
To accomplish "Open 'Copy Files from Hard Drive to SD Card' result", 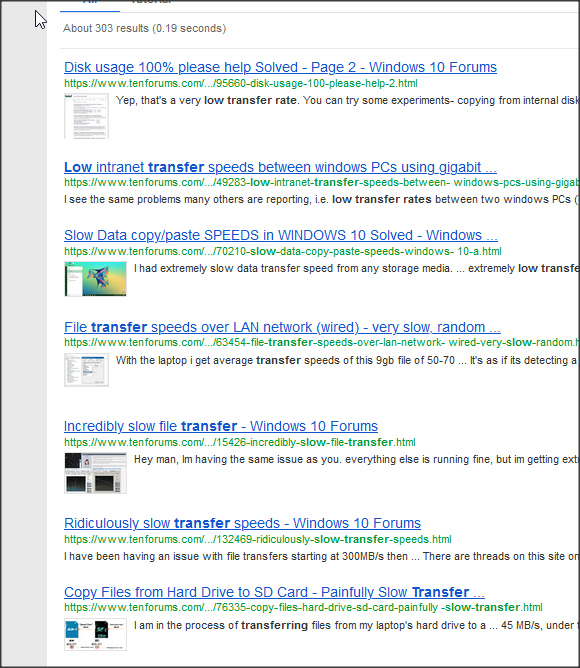I will point(274,592).
